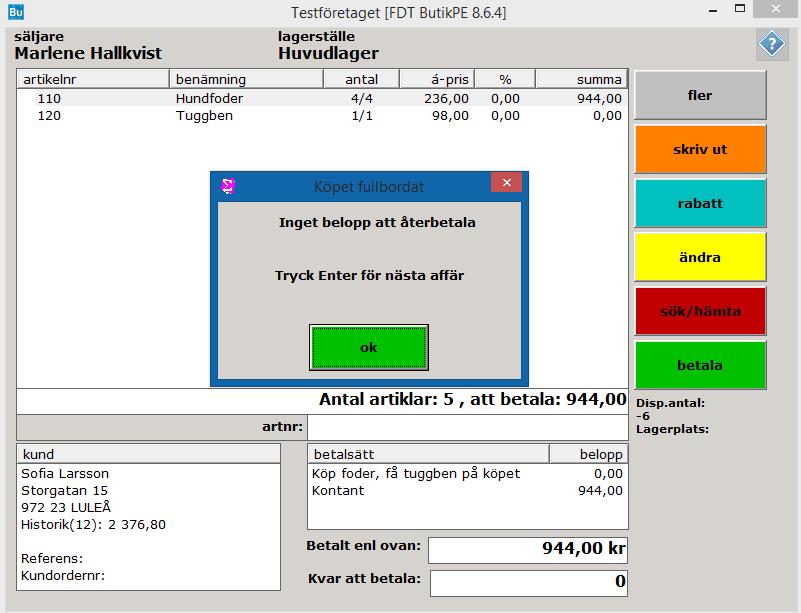Click the 4/4 quantity cell
Viewport: 801px width, 613px height.
(x=362, y=98)
